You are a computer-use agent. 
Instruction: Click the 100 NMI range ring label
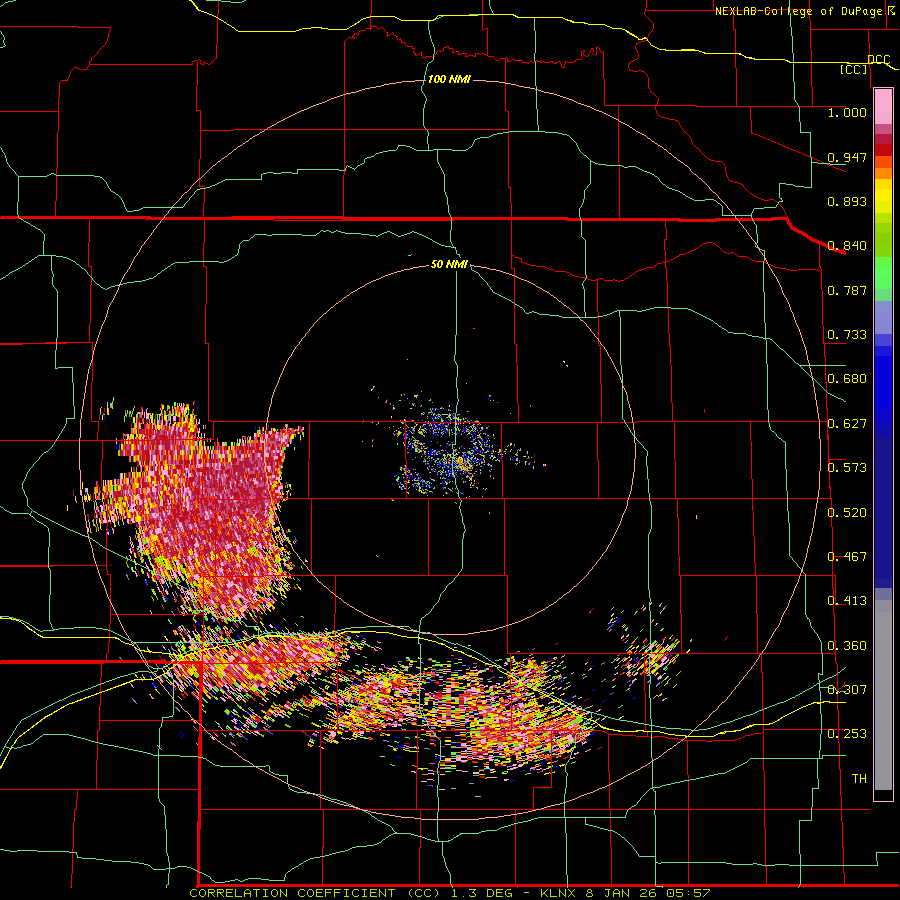pos(449,79)
